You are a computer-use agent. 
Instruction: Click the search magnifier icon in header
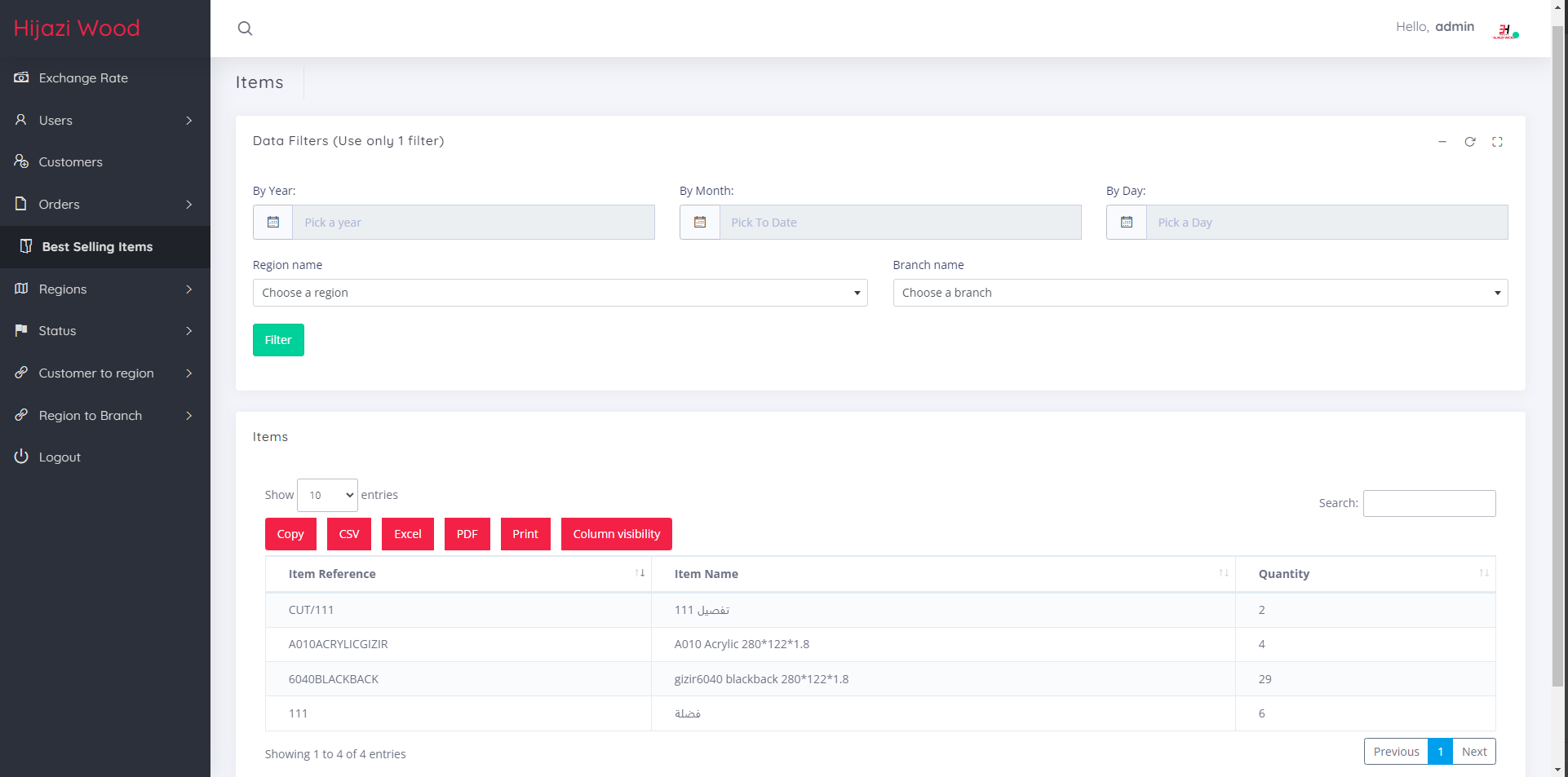click(245, 29)
